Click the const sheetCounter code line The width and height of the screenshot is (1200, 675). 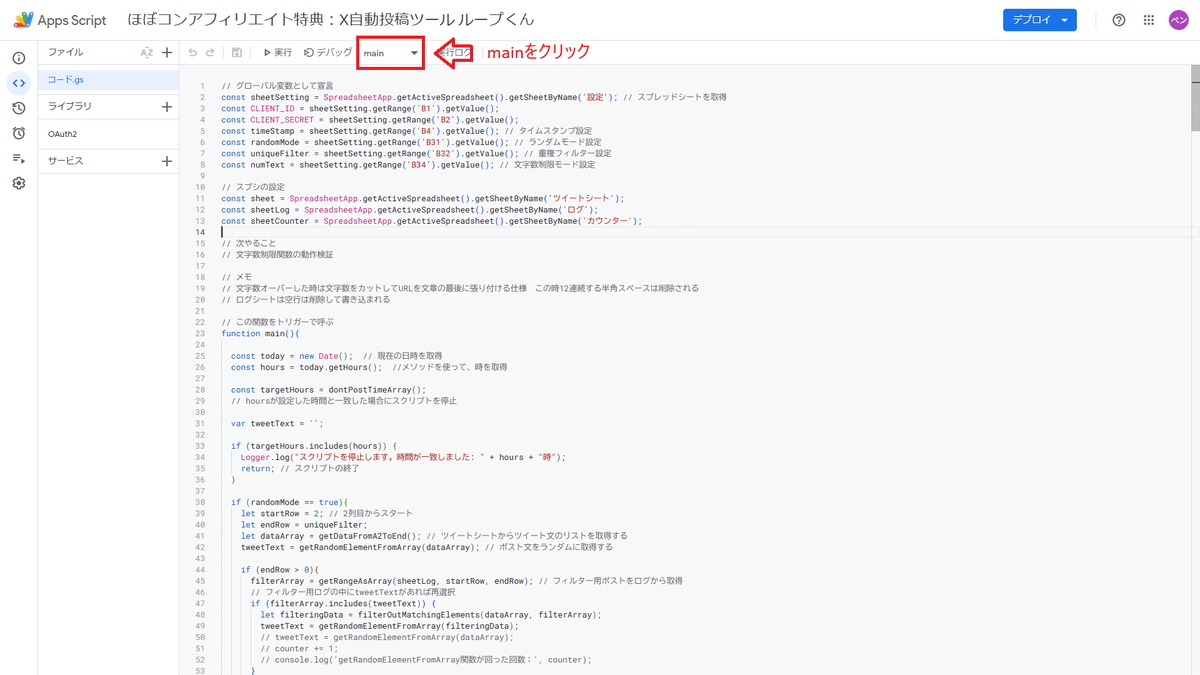tap(431, 221)
